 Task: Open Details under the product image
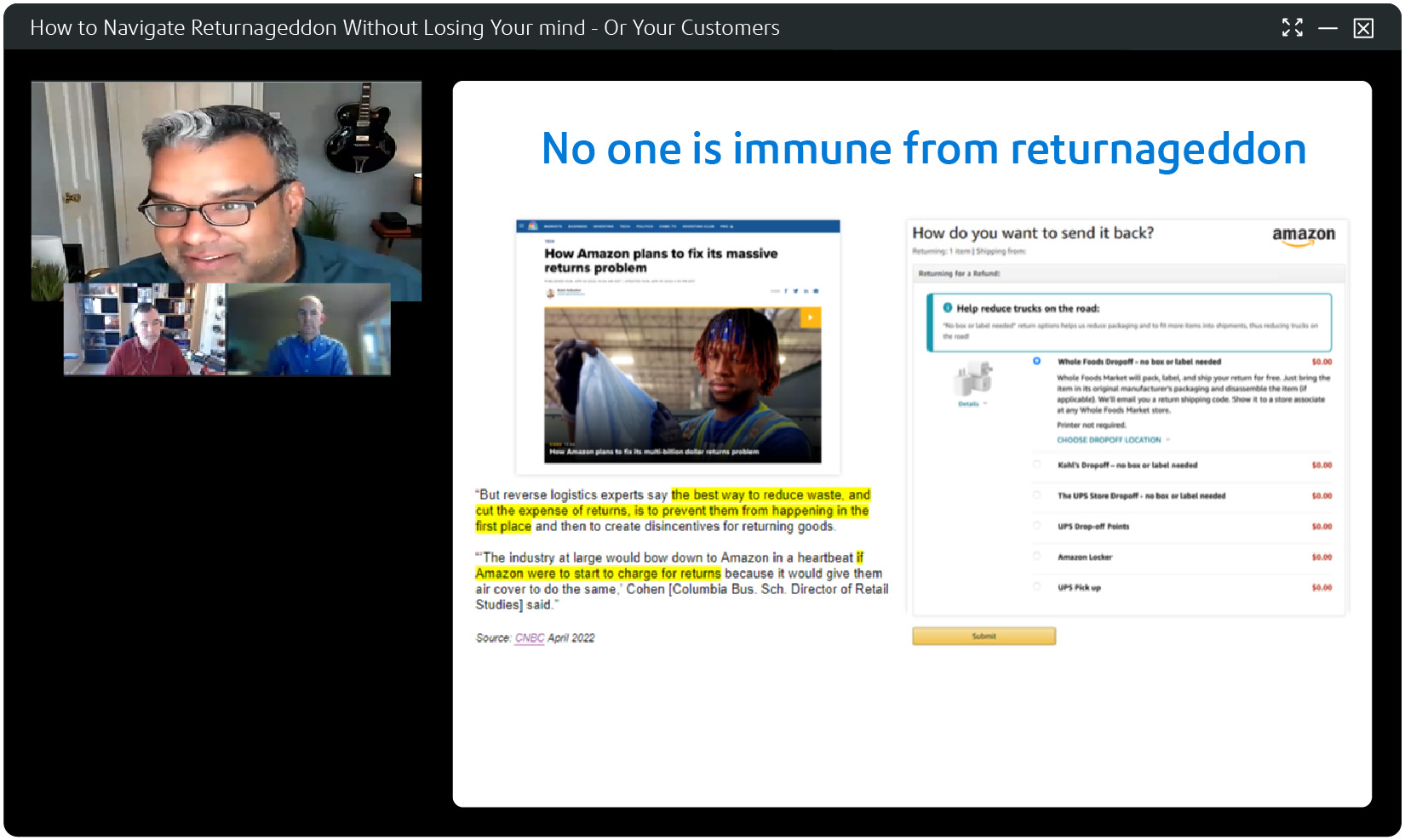coord(972,404)
